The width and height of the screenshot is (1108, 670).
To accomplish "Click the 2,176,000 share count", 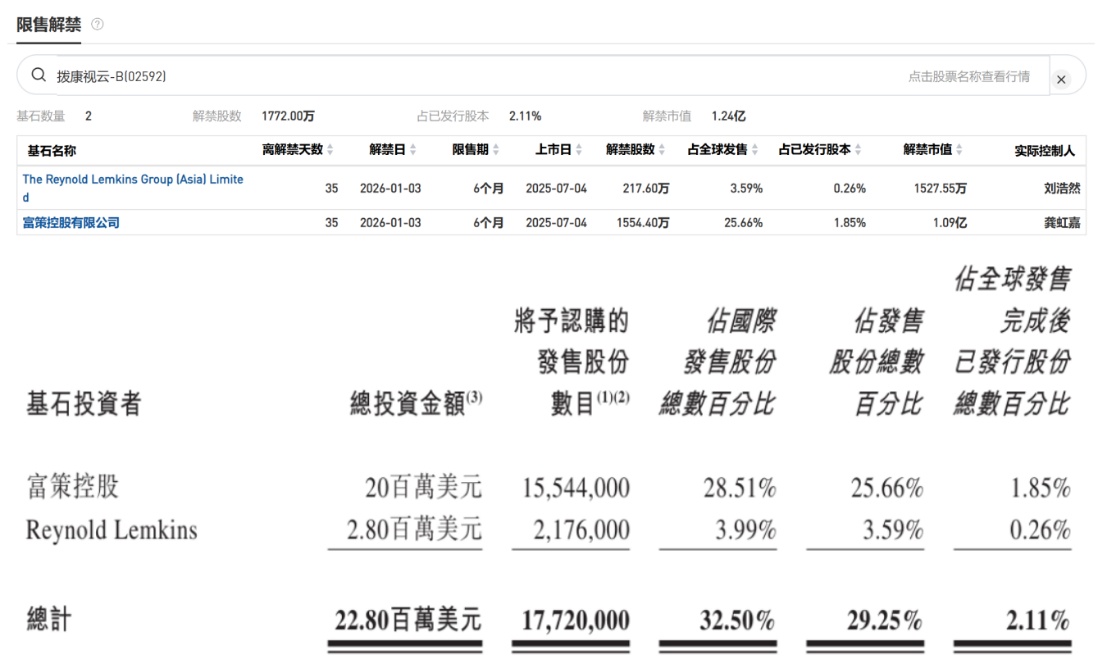I will (x=581, y=530).
